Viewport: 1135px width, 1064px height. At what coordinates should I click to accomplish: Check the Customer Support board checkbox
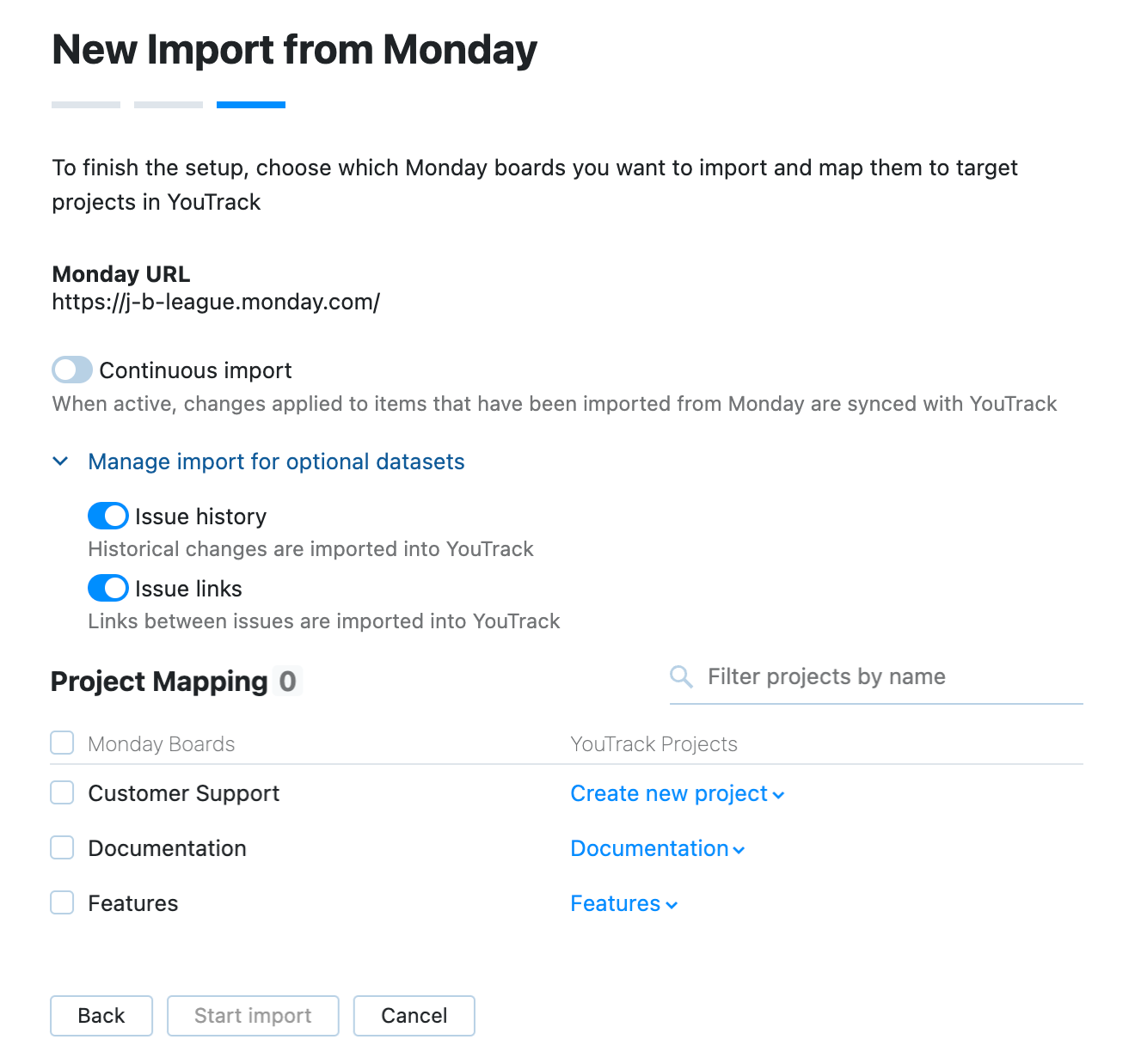[x=61, y=792]
